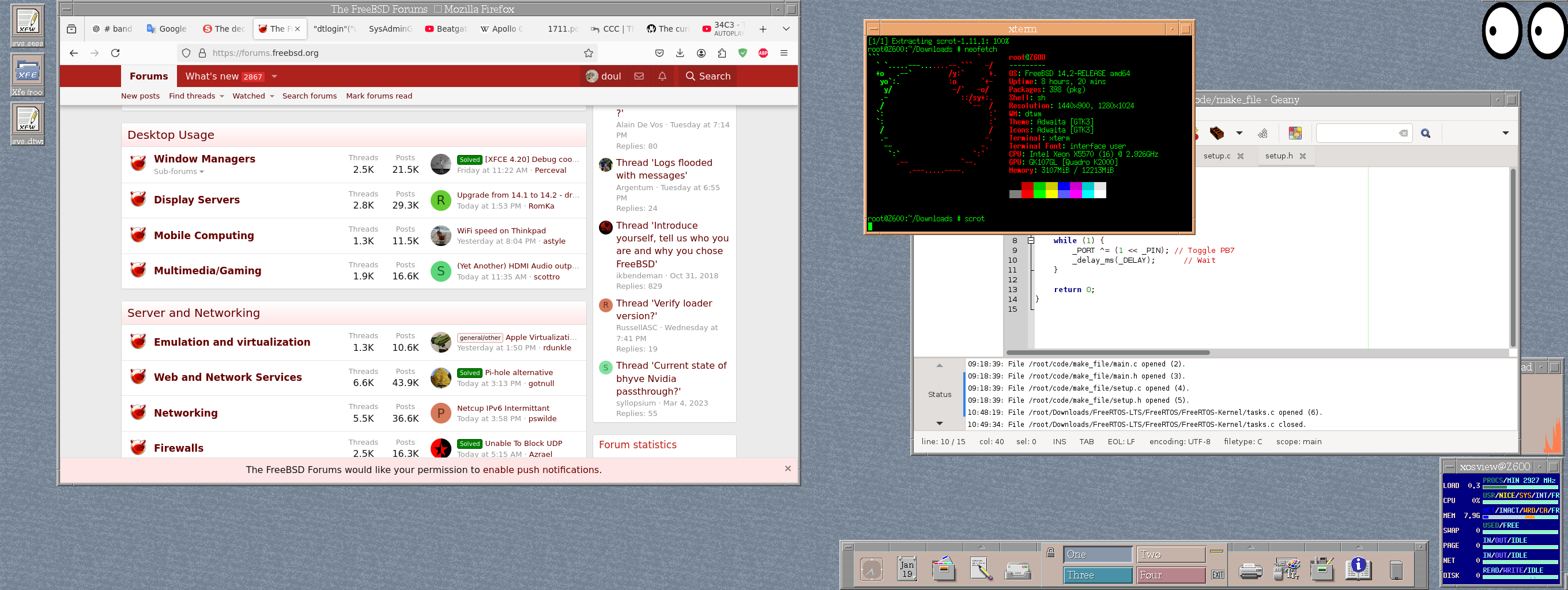Viewport: 1568px width, 590px height.
Task: Expand the Watched dropdown
Action: (272, 96)
